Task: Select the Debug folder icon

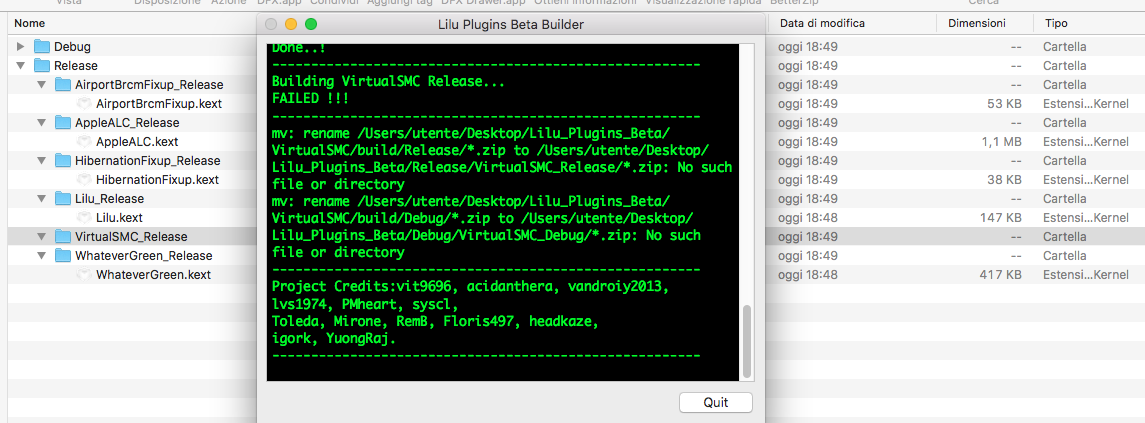Action: tap(42, 47)
